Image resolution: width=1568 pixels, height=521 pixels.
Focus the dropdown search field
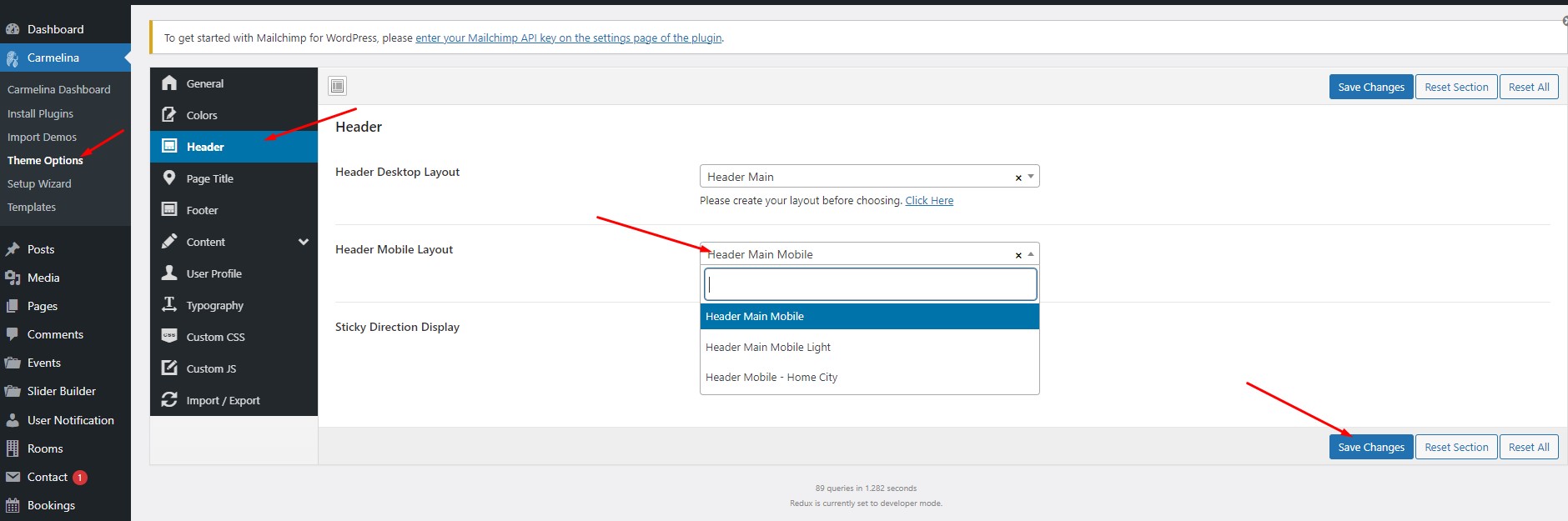(870, 284)
